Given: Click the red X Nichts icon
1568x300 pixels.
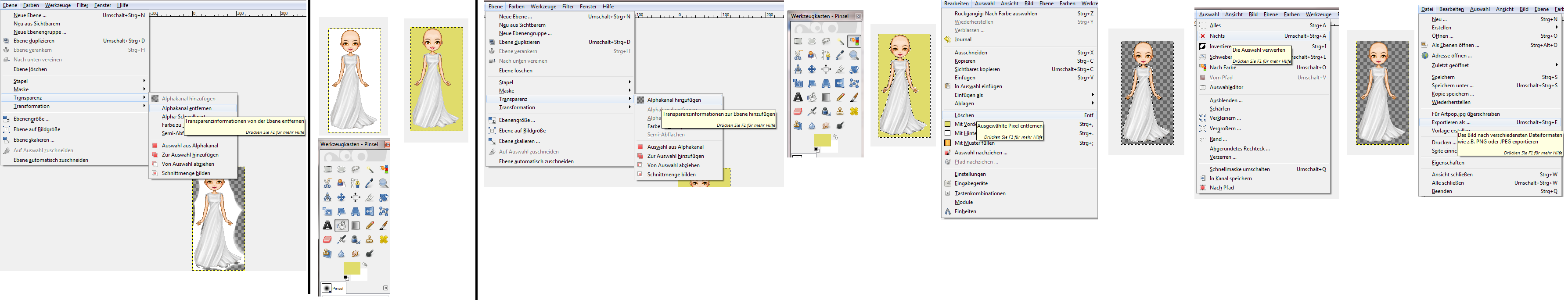Looking at the screenshot, I should (x=1203, y=36).
